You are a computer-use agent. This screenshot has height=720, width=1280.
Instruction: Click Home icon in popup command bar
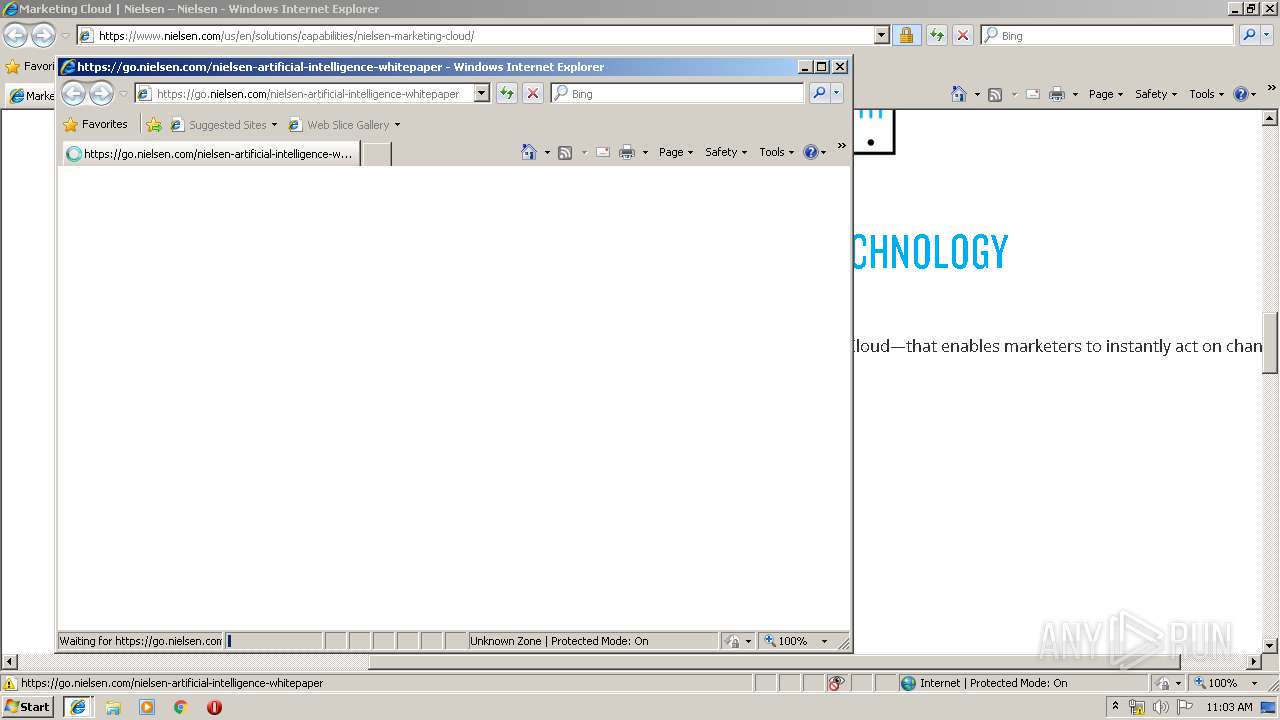click(x=529, y=152)
